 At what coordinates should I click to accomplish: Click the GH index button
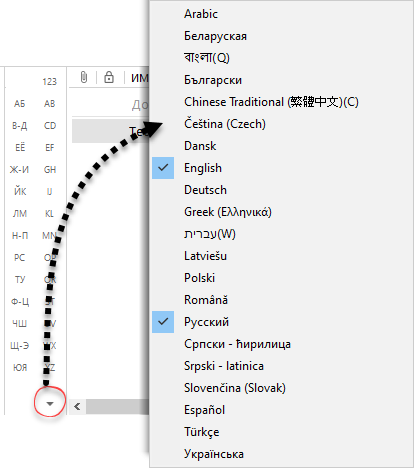click(x=50, y=170)
